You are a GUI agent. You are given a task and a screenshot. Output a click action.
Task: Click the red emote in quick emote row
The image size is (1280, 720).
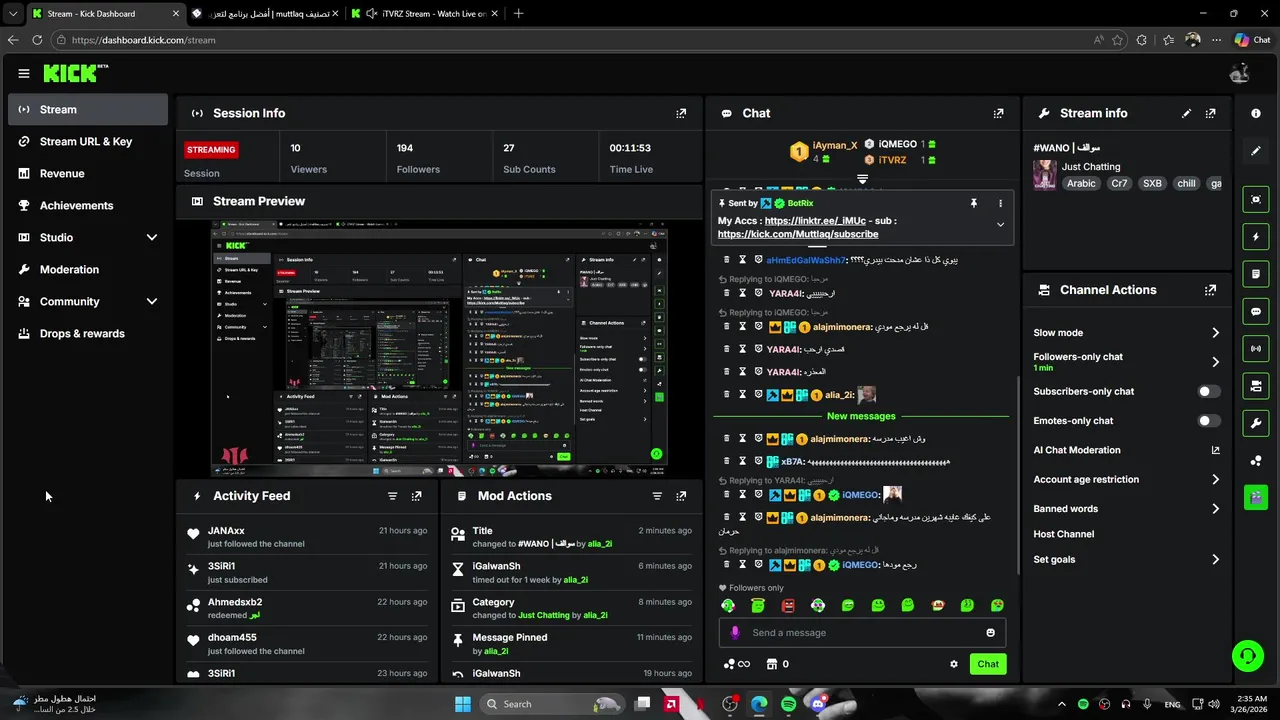[x=788, y=606]
